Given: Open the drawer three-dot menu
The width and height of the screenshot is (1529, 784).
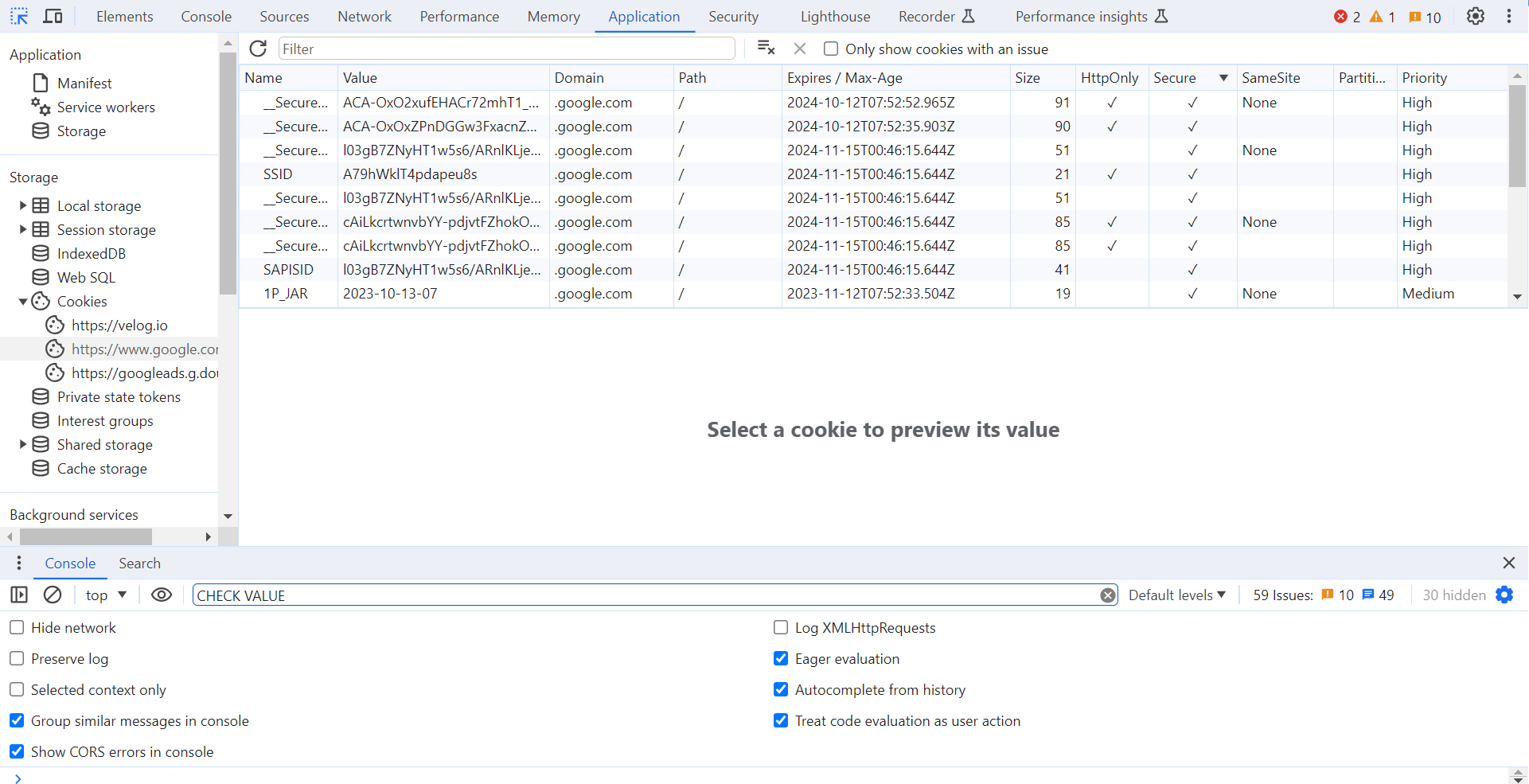Looking at the screenshot, I should tap(19, 563).
